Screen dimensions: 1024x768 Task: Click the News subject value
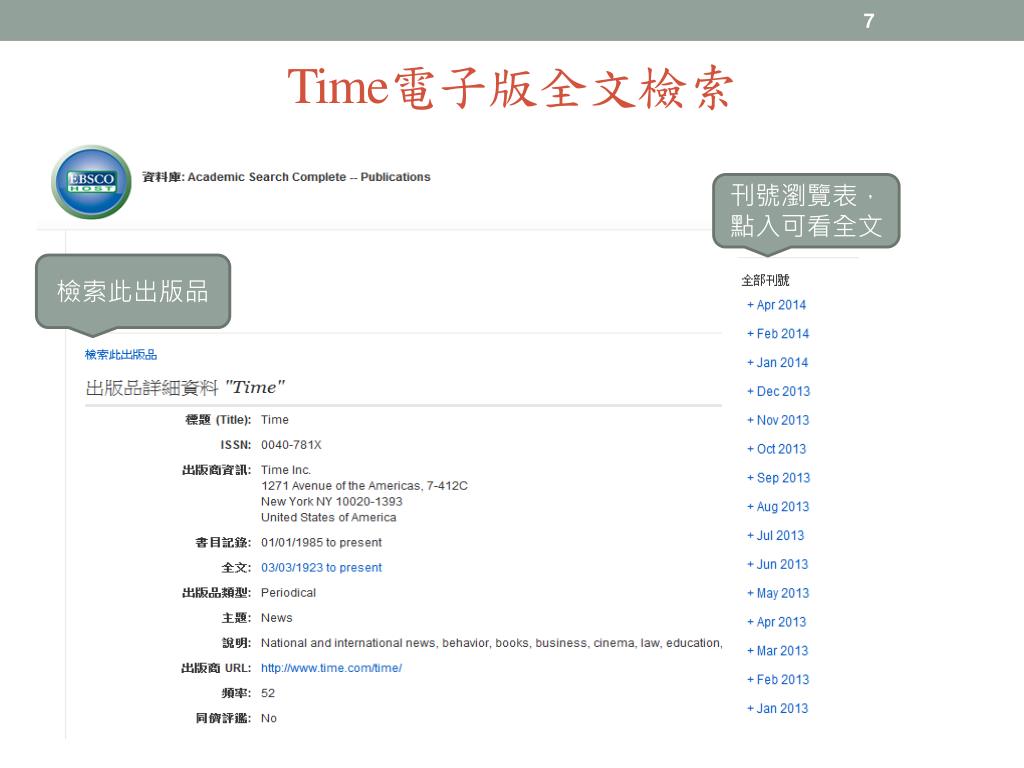[276, 618]
